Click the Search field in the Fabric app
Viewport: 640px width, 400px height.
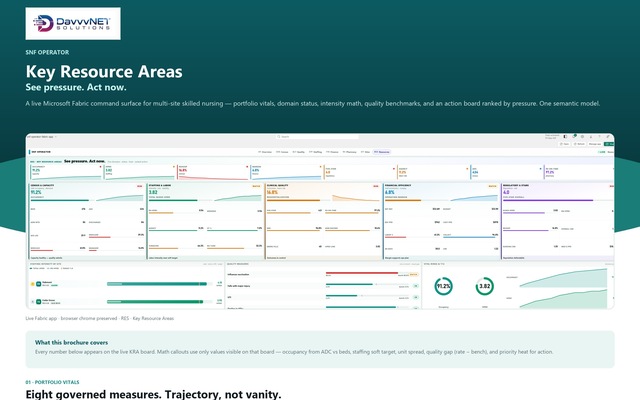[x=317, y=137]
